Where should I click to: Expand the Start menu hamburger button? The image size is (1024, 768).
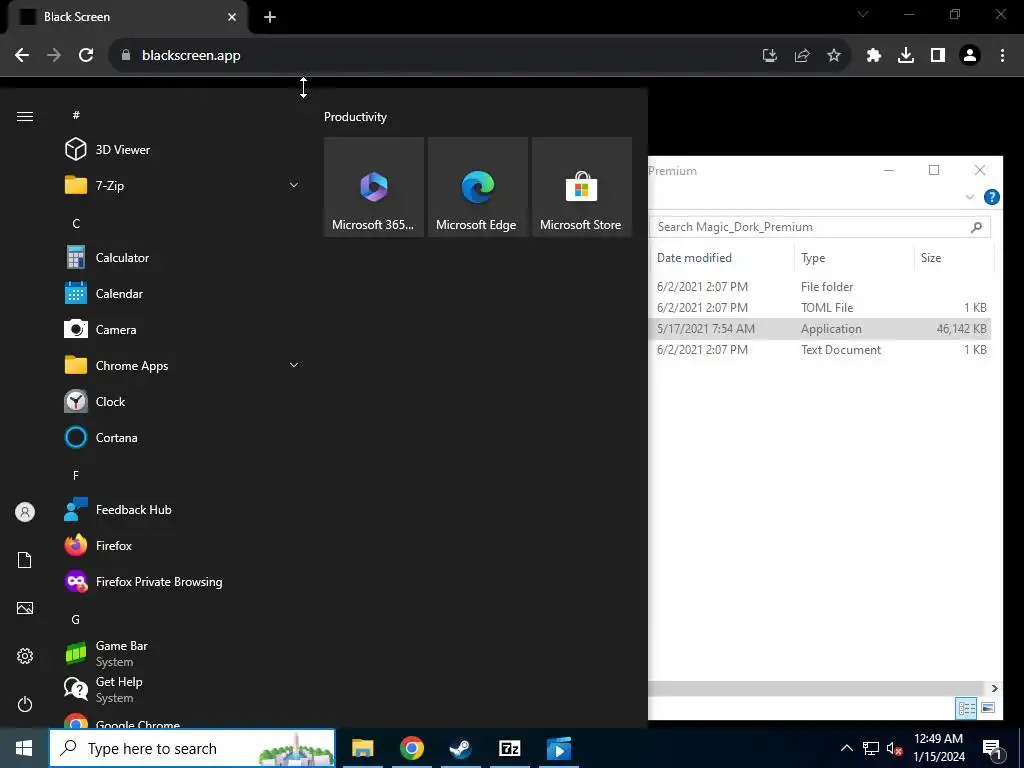pyautogui.click(x=25, y=116)
